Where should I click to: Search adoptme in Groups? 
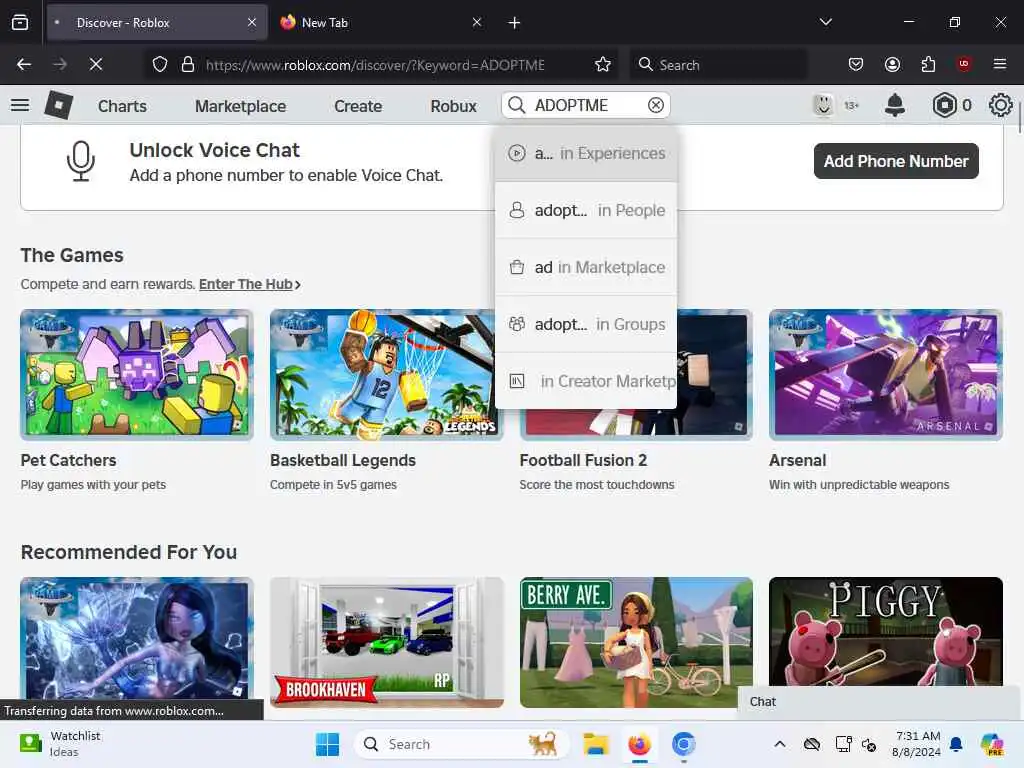[x=586, y=324]
